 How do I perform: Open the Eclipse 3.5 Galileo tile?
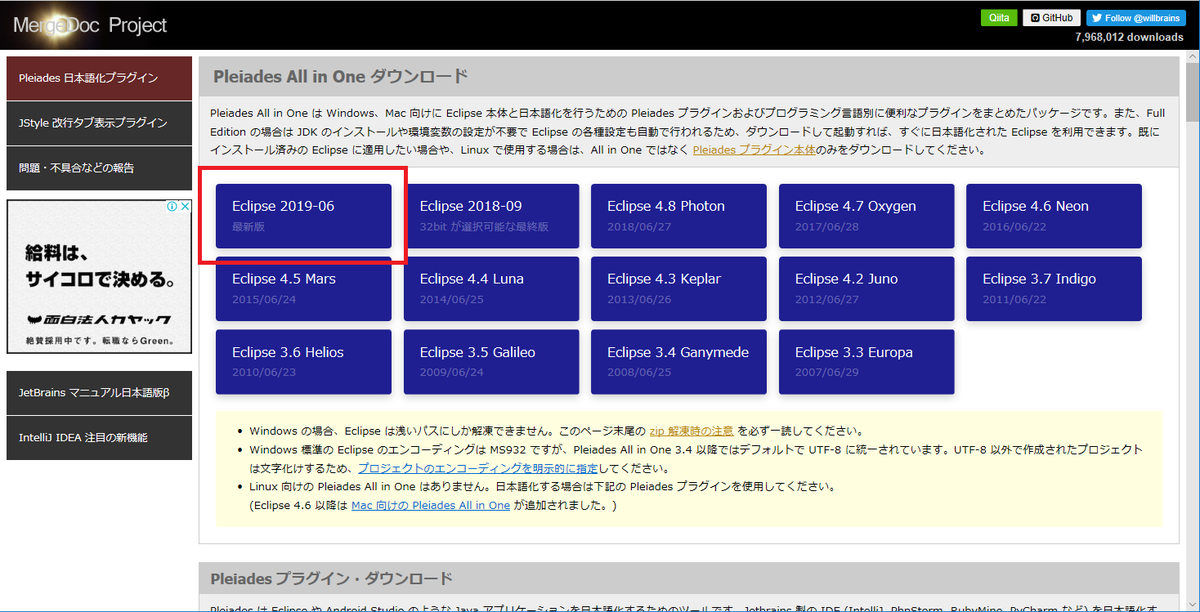(x=491, y=362)
